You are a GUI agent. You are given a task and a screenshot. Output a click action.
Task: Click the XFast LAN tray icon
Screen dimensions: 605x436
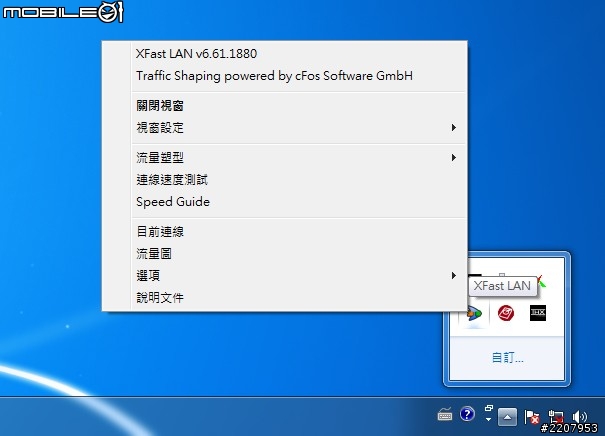[474, 313]
